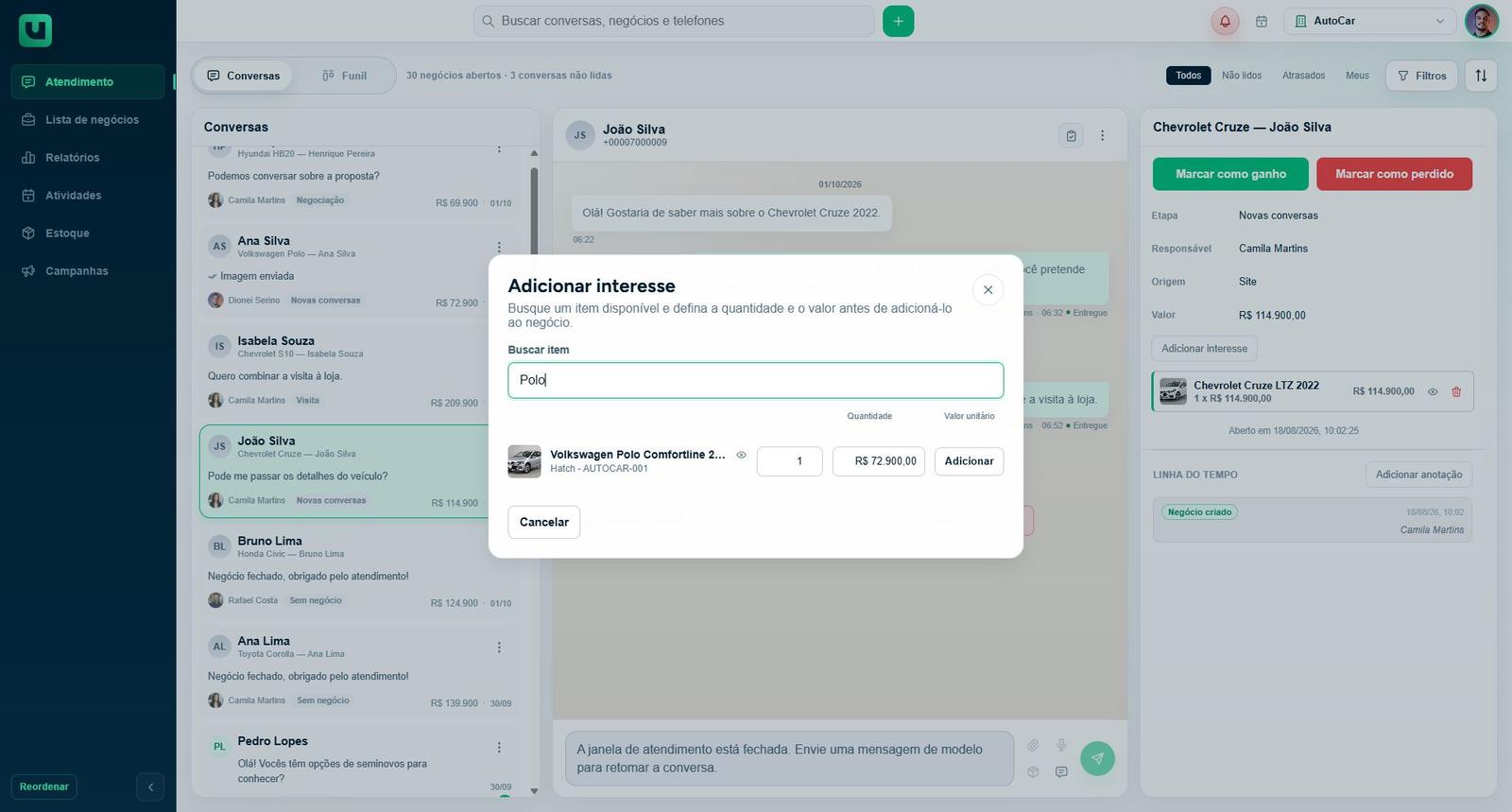Open the AutoCar company dropdown
The height and width of the screenshot is (812, 1512).
[x=1369, y=21]
